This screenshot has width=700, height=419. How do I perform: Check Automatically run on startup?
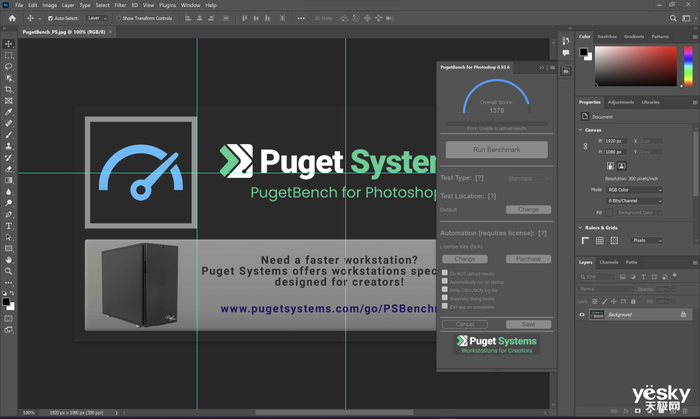(x=445, y=281)
